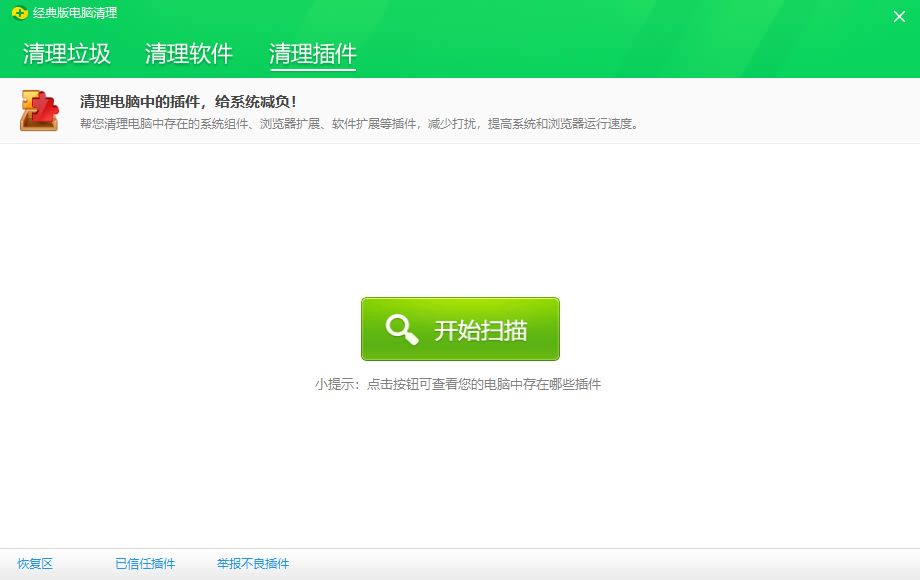The width and height of the screenshot is (920, 580).
Task: Close the cleaner window with the X
Action: click(901, 15)
